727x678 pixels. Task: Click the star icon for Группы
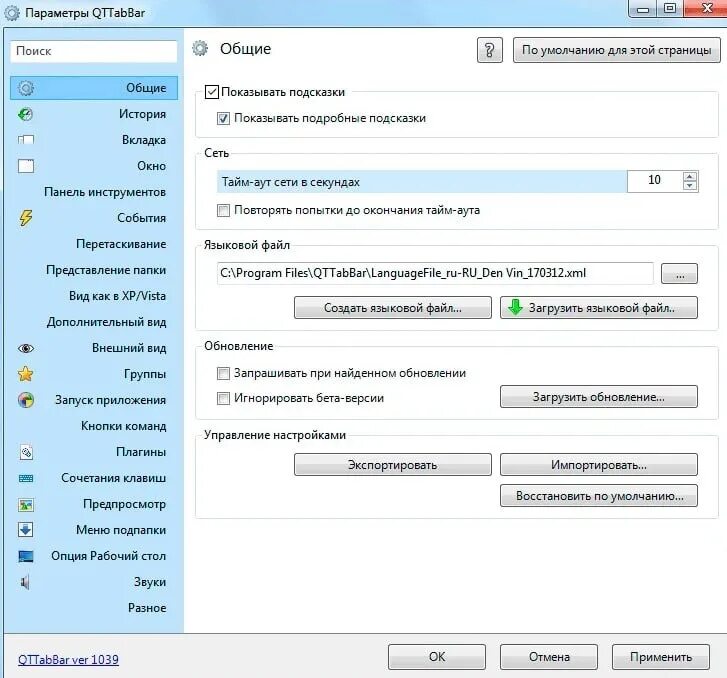tap(26, 374)
